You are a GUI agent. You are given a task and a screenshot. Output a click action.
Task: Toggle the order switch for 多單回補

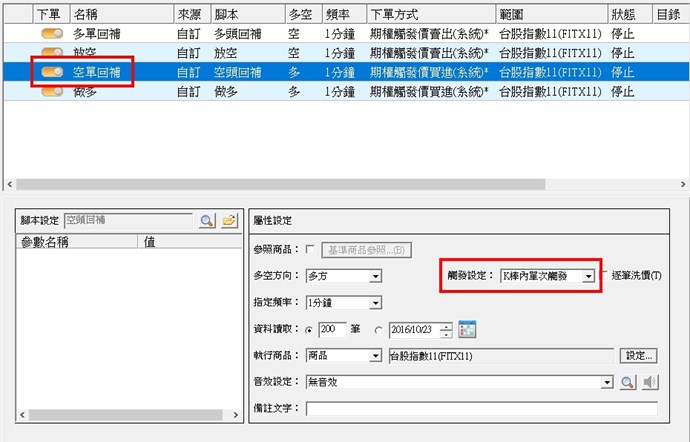pyautogui.click(x=52, y=33)
